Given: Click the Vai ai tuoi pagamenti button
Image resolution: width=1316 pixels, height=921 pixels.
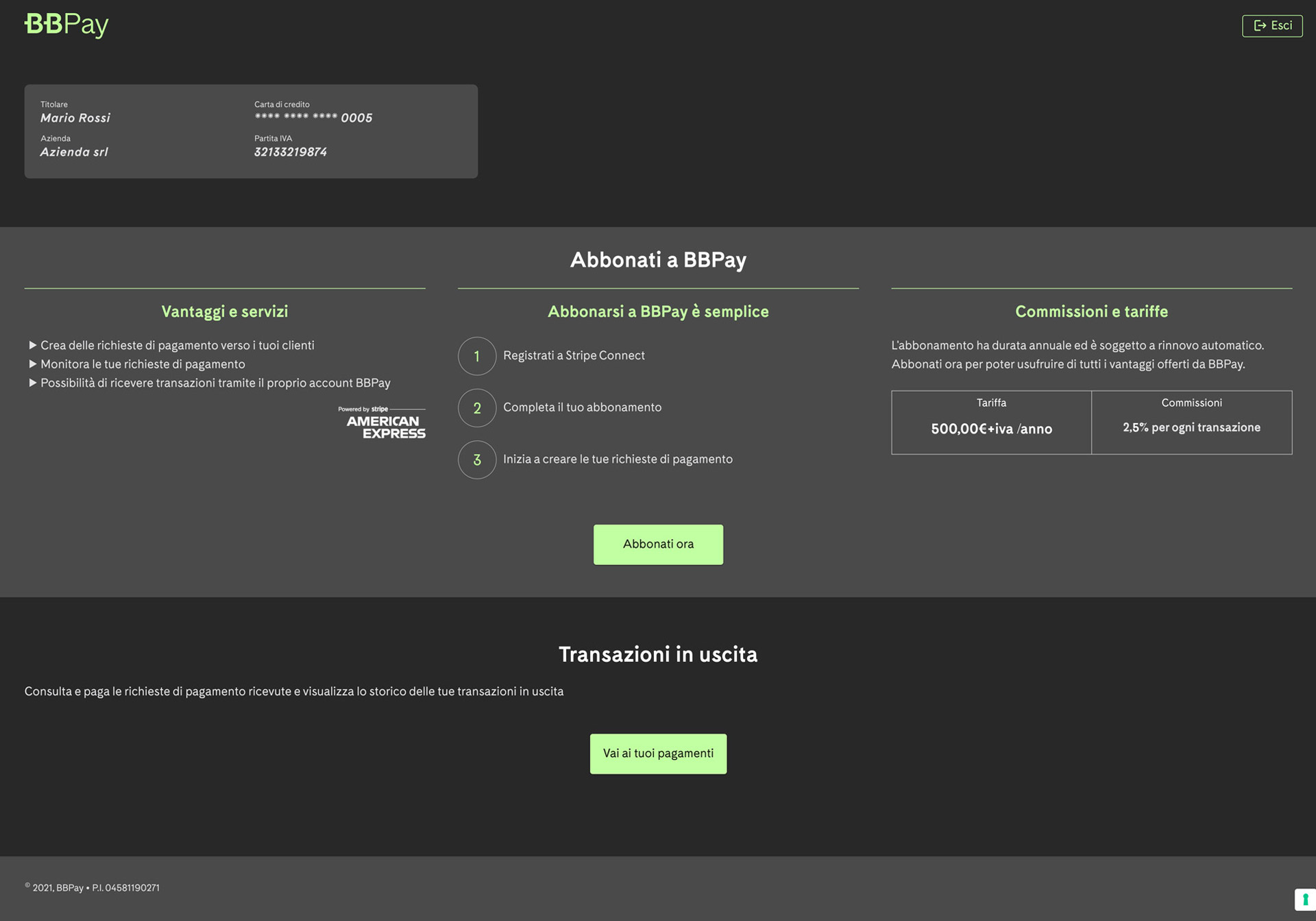Looking at the screenshot, I should 658,754.
